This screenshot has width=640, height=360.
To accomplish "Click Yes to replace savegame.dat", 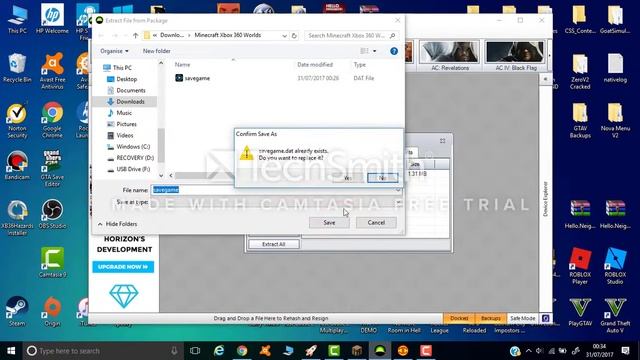I will click(348, 178).
